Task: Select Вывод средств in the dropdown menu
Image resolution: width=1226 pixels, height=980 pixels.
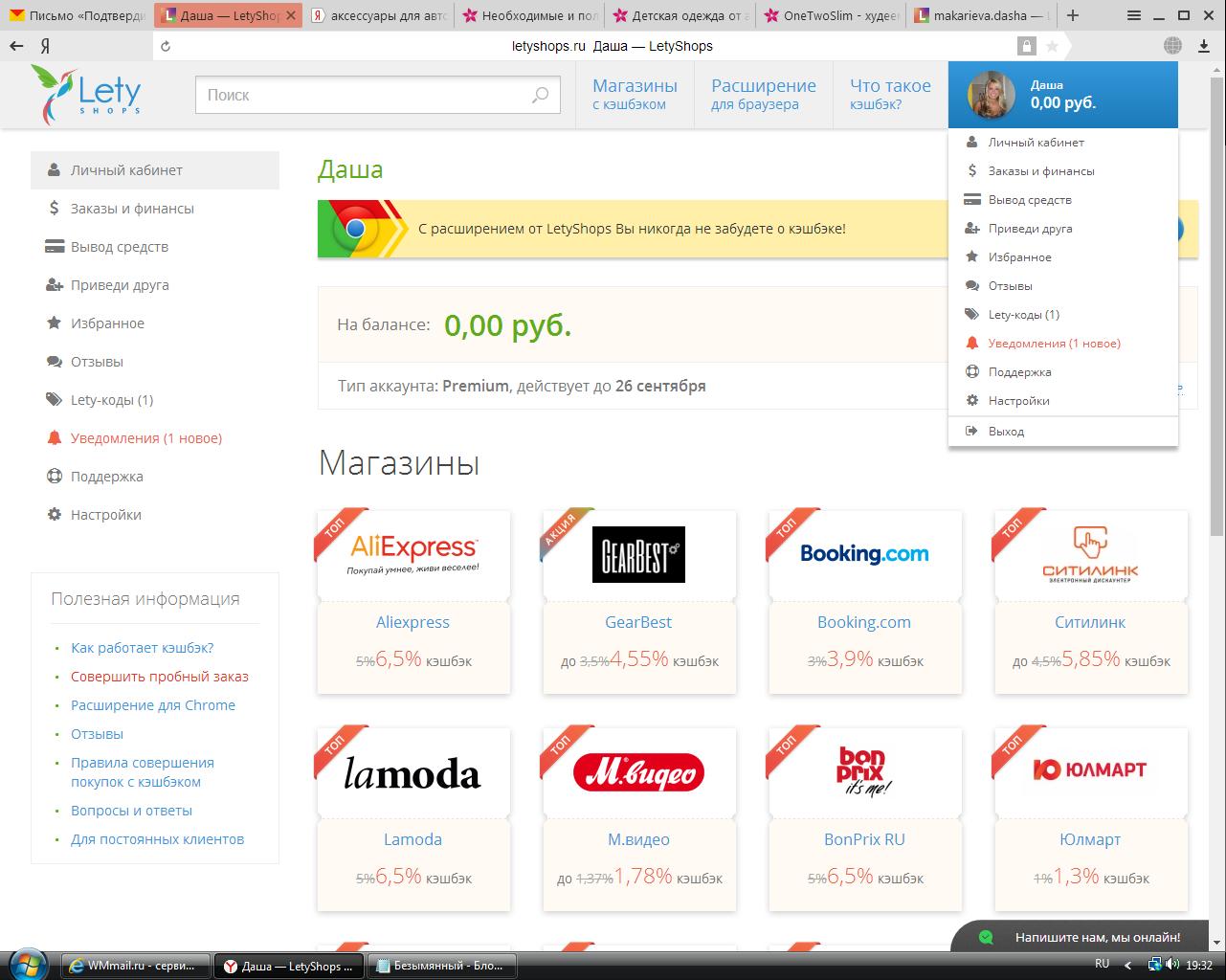Action: (1063, 200)
